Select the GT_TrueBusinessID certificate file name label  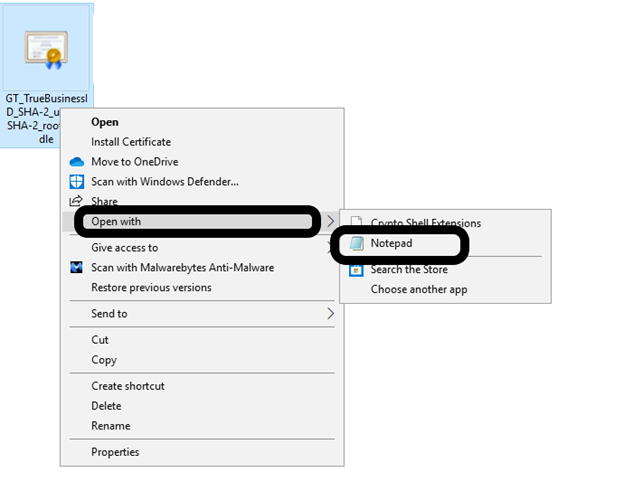coord(46,119)
